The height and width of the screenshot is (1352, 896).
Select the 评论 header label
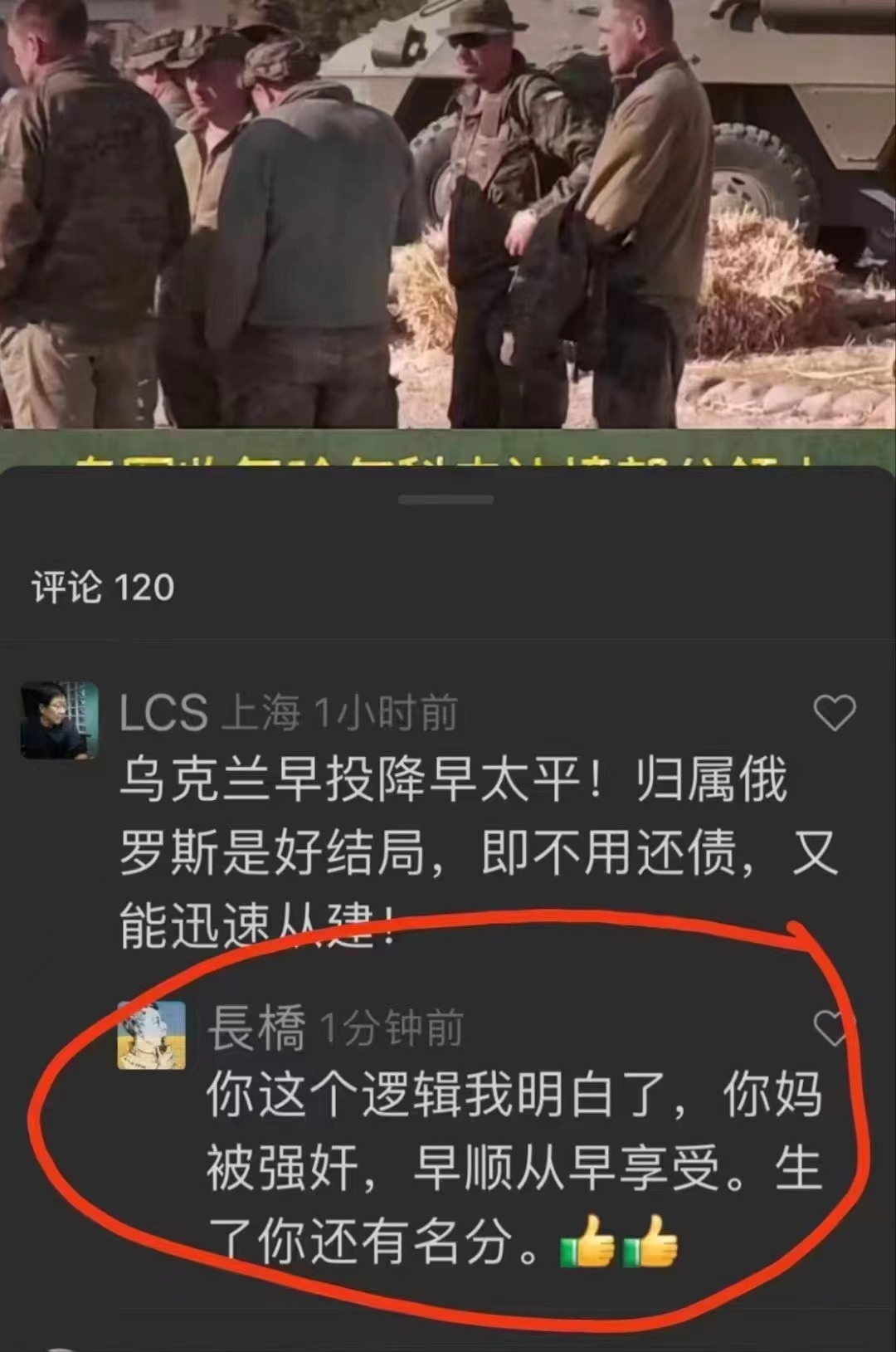pyautogui.click(x=66, y=588)
